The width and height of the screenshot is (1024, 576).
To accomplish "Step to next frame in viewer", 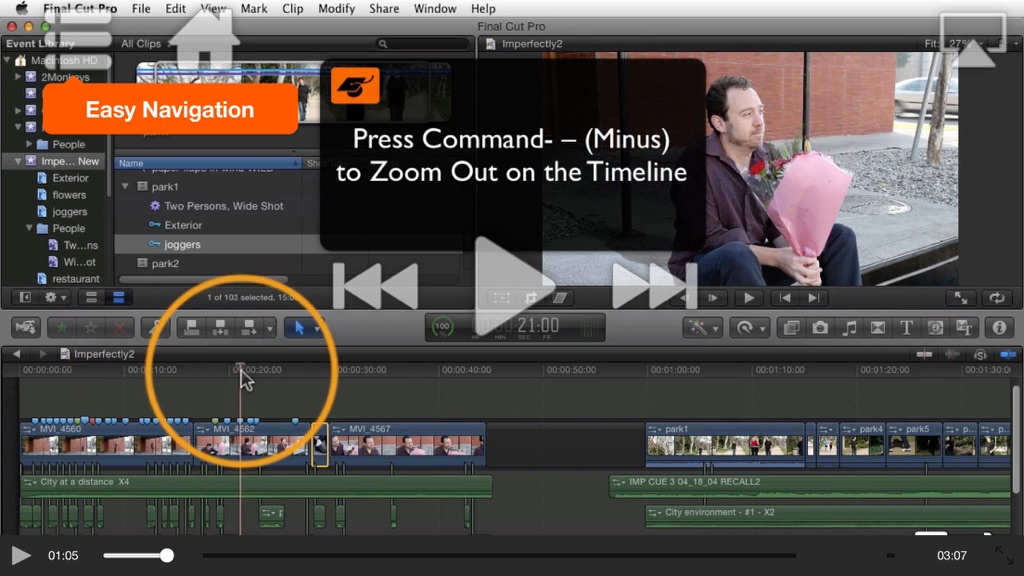I will point(713,298).
